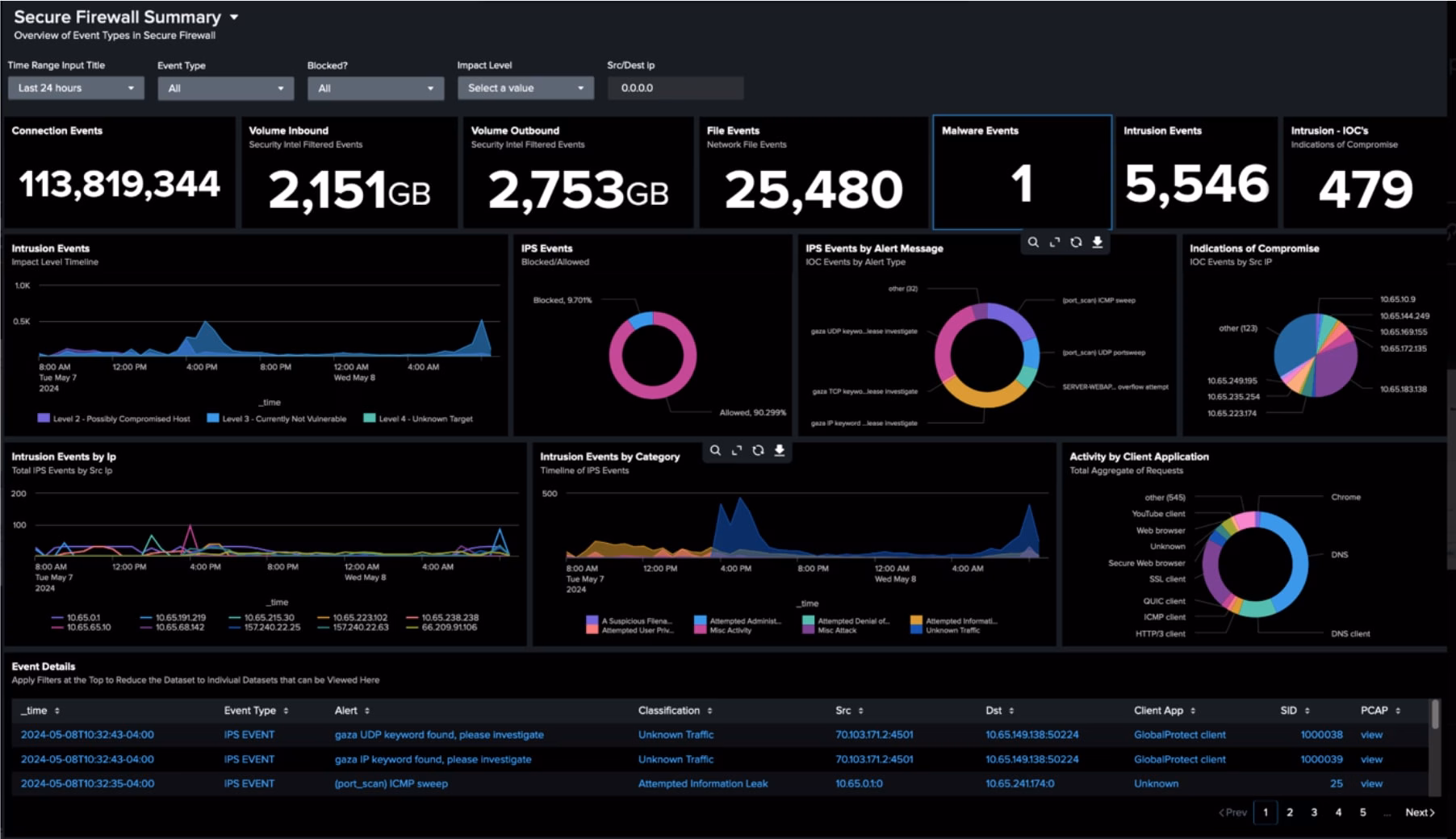Open the Secure Firewall Summary title menu

click(x=234, y=17)
